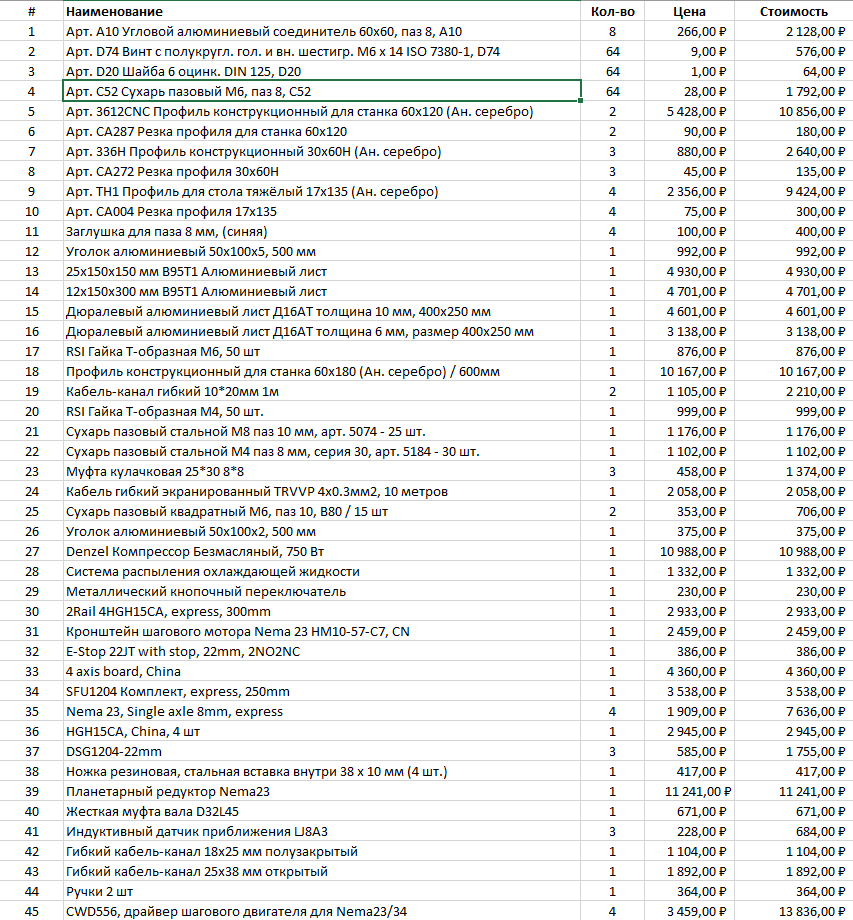Select the "E-Stop 22JT with stop" cell
853x920 pixels.
(322, 651)
